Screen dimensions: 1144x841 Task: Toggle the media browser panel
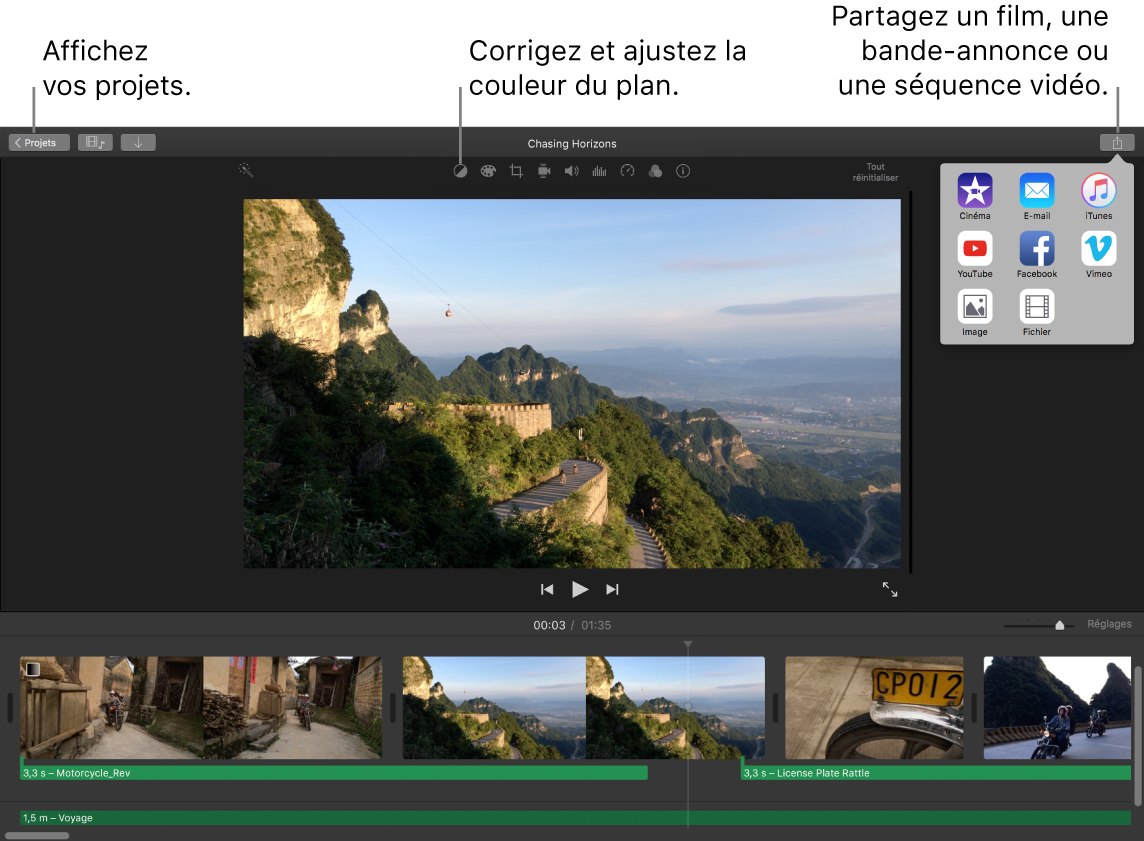click(95, 141)
